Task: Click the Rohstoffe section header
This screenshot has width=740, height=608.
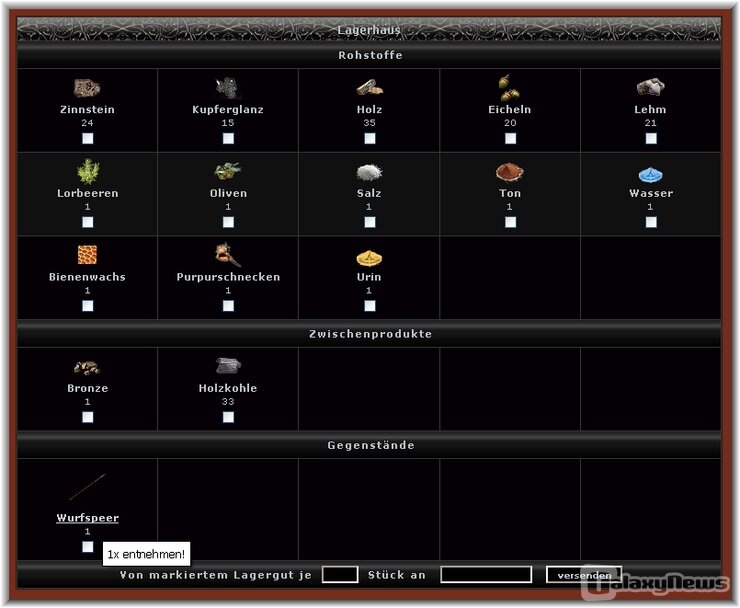Action: [370, 55]
